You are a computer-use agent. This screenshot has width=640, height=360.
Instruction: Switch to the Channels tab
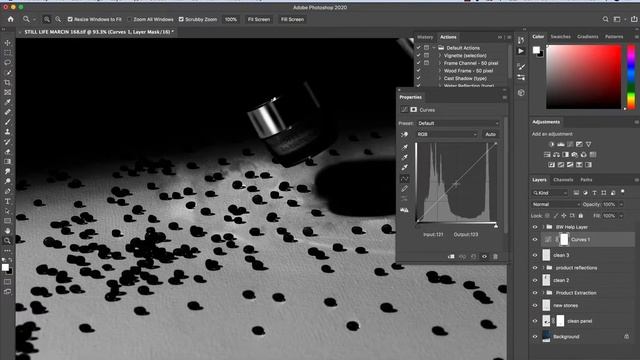(x=563, y=180)
